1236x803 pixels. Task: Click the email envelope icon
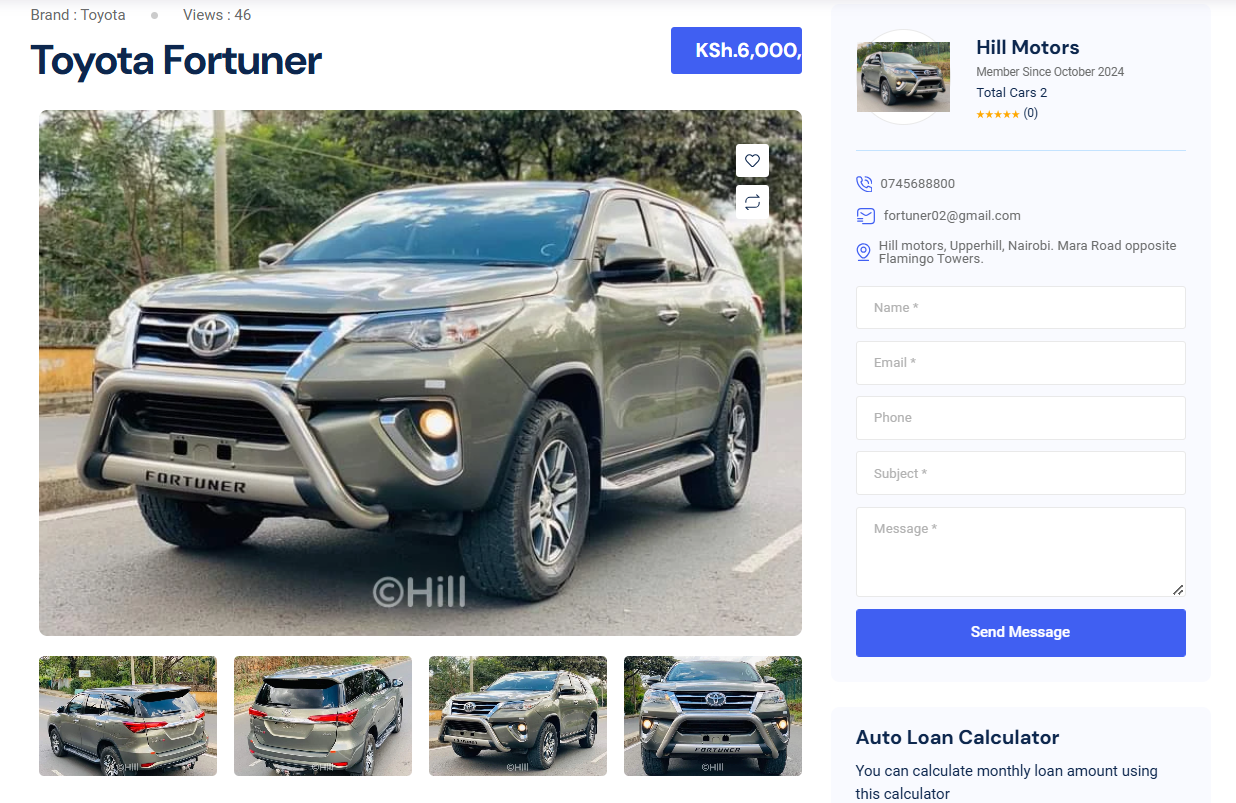pyautogui.click(x=866, y=216)
